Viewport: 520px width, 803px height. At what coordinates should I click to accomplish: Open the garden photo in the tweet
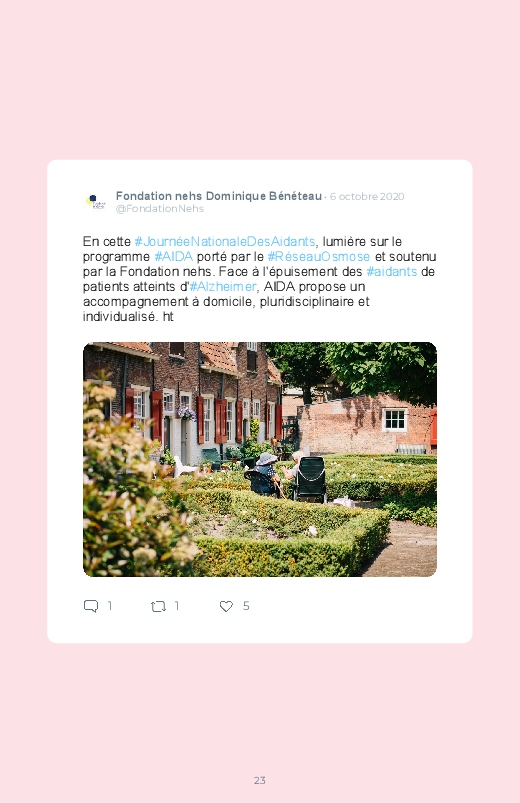[x=260, y=459]
